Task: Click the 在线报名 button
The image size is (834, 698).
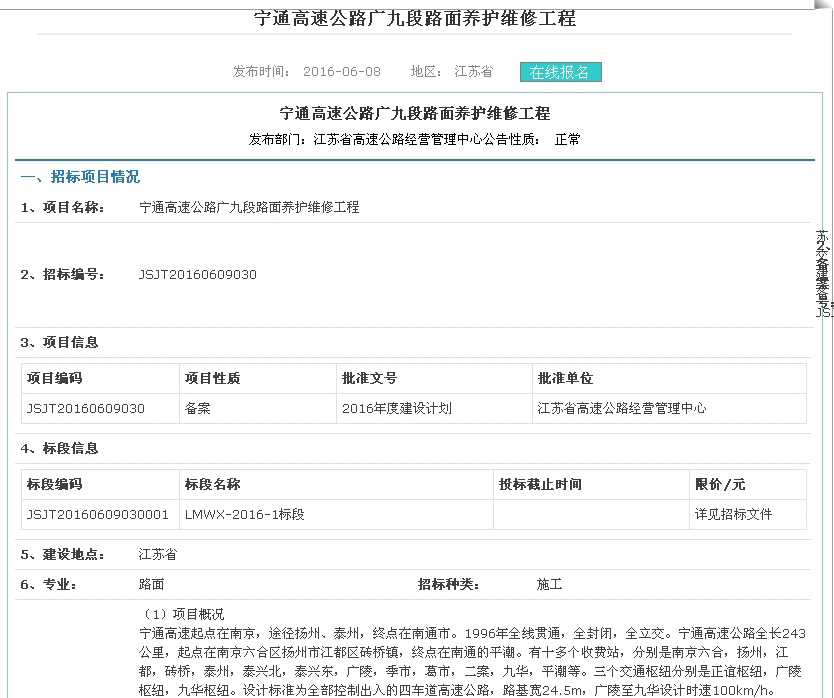Action: coord(561,72)
